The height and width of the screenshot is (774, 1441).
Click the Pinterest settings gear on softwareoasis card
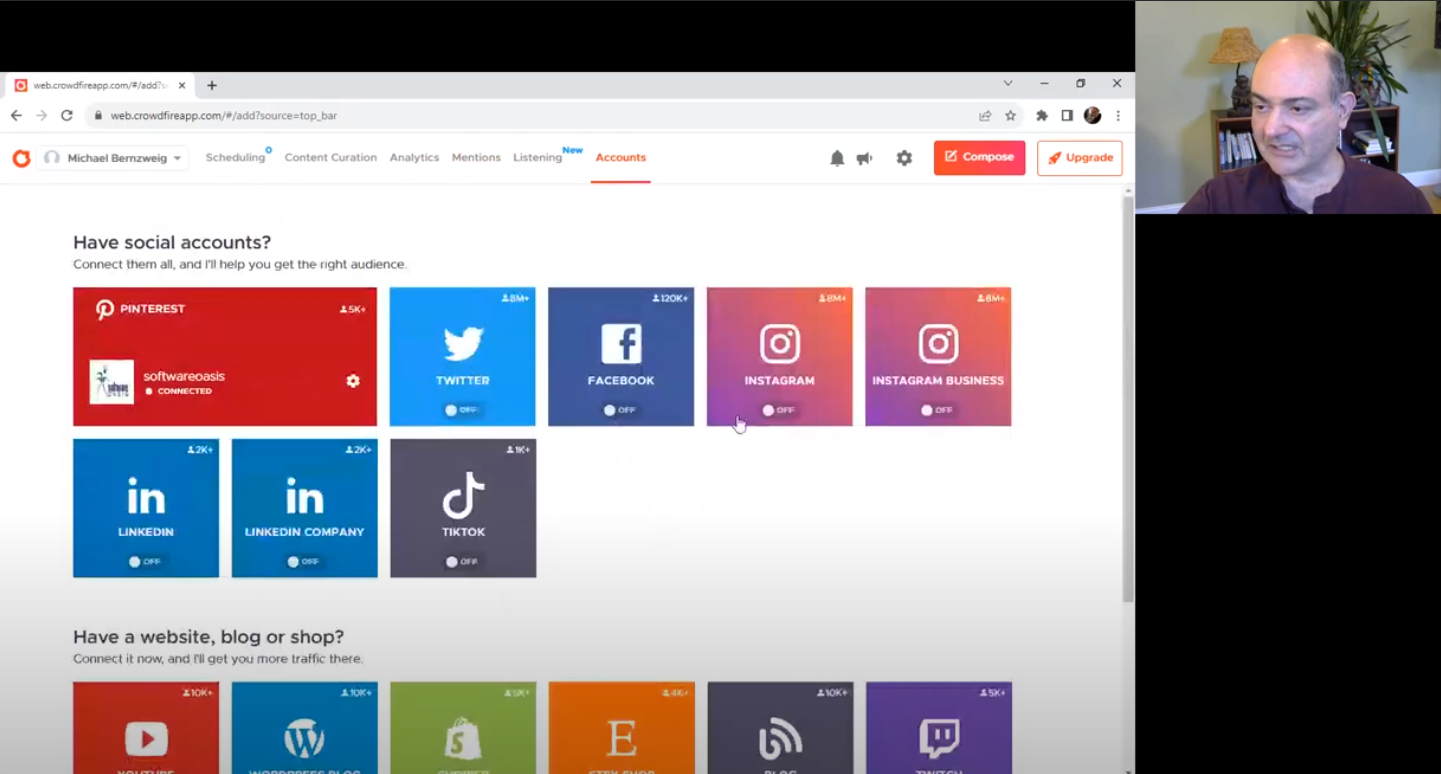click(352, 380)
